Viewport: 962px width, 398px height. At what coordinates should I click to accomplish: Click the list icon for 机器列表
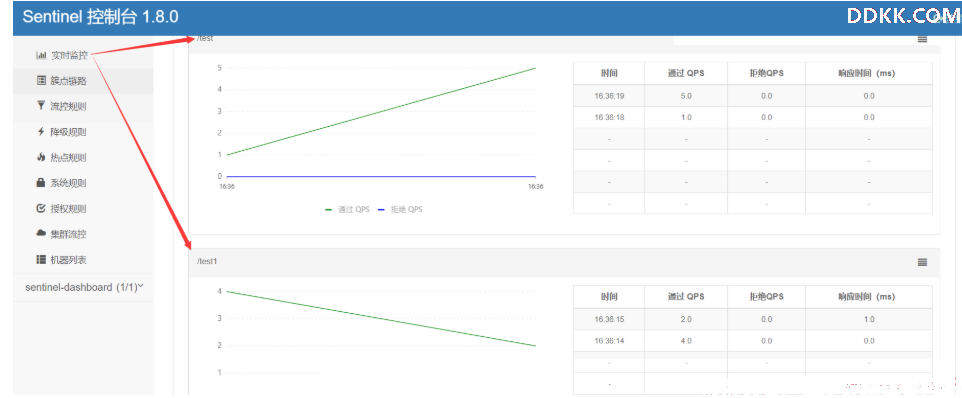point(41,259)
